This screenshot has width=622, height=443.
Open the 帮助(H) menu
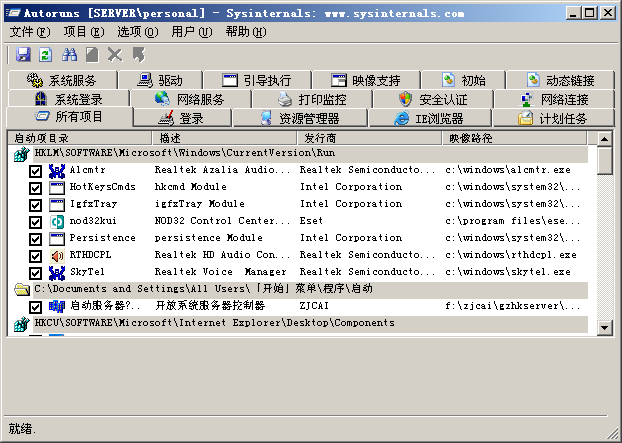[246, 32]
